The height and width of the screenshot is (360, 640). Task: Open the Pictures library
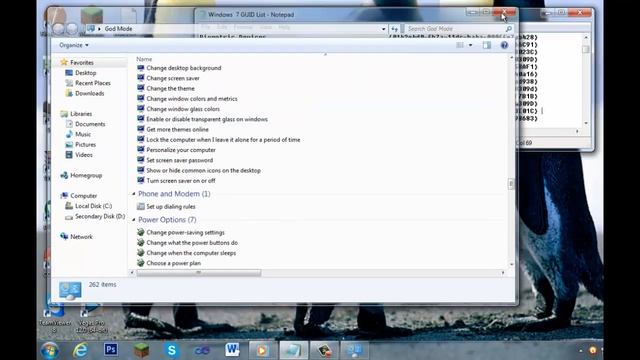(85, 144)
